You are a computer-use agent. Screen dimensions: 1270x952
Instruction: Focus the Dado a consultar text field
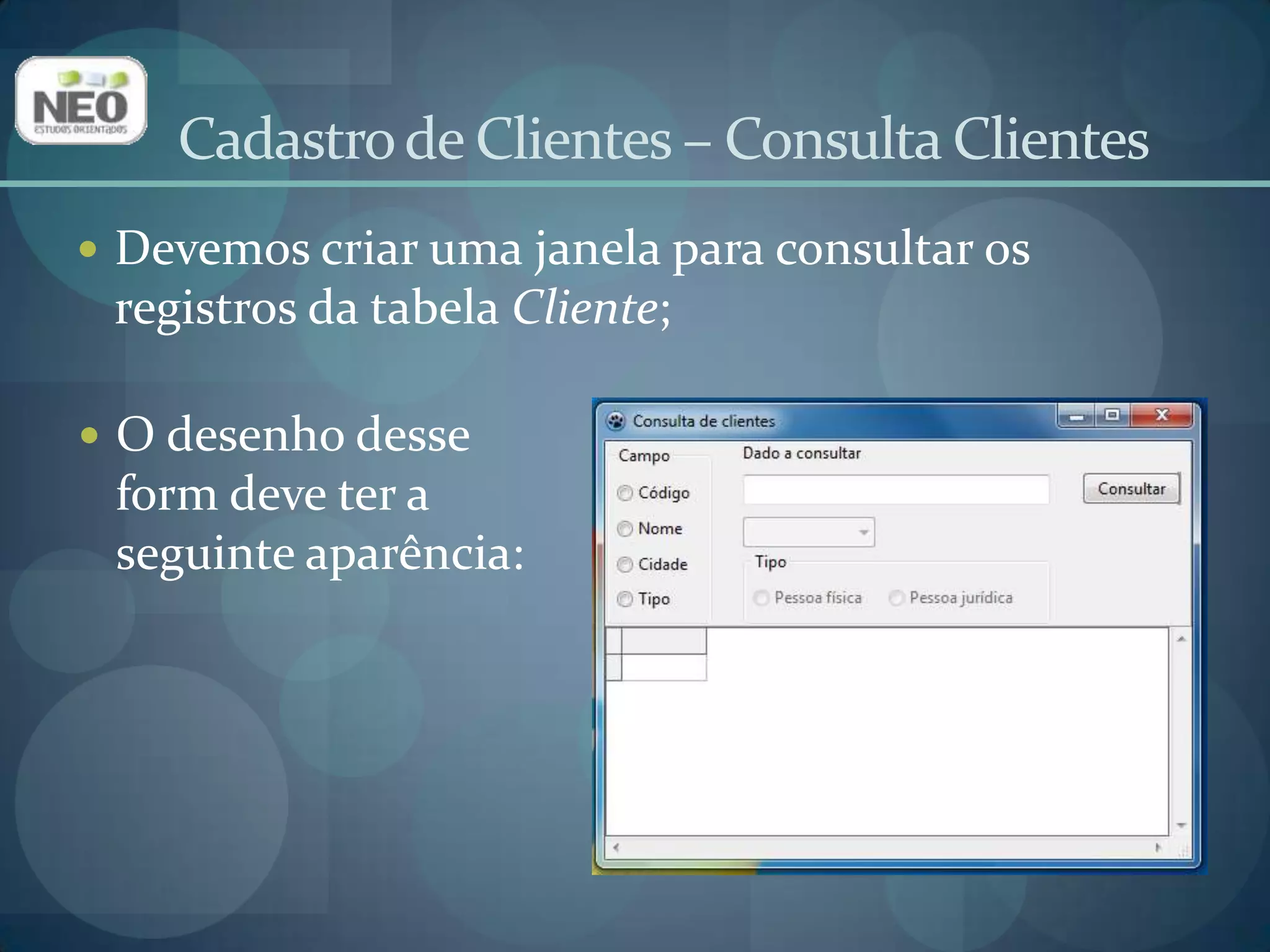(x=896, y=490)
